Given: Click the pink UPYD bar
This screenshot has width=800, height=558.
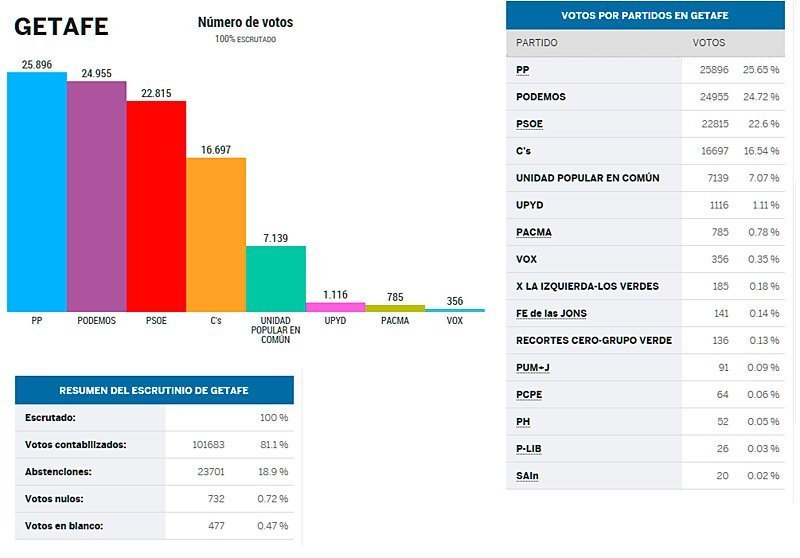Looking at the screenshot, I should (x=335, y=307).
